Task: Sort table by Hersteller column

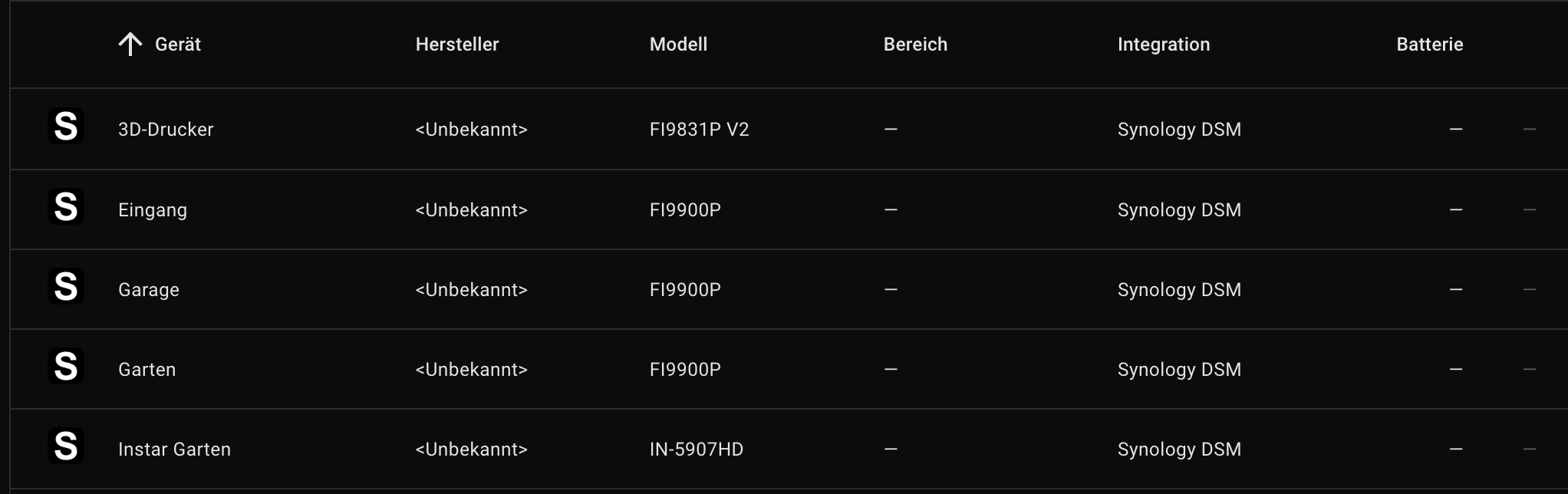Action: tap(457, 44)
